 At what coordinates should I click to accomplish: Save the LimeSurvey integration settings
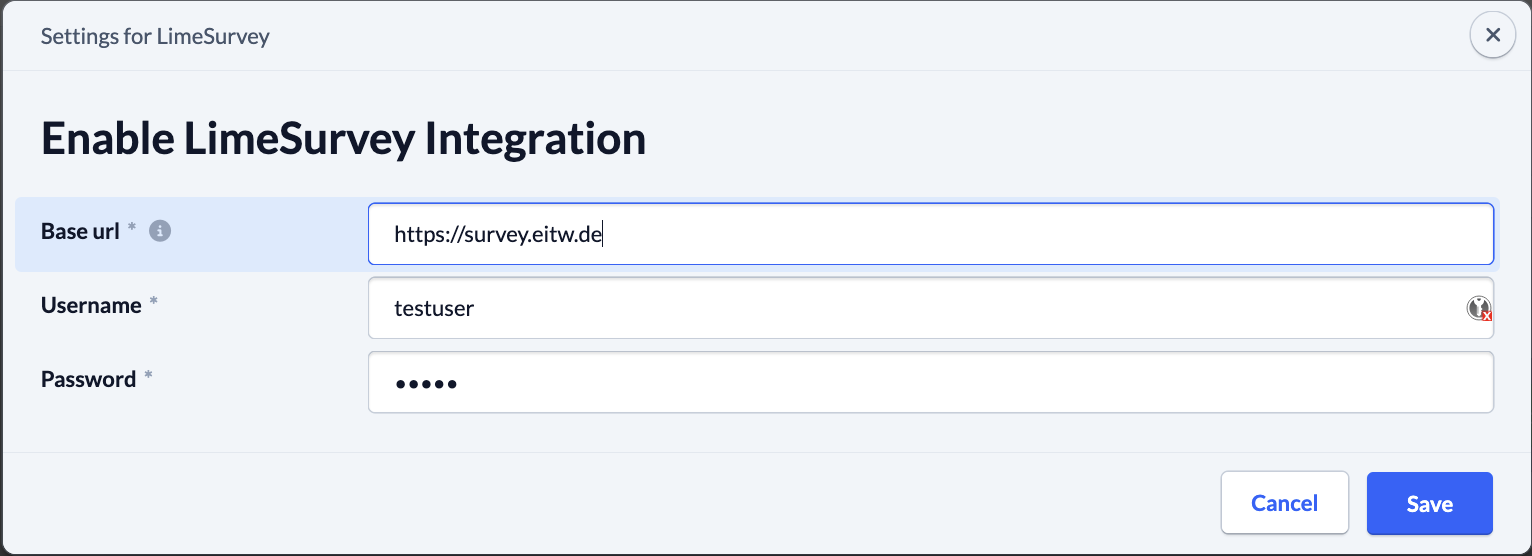(x=1430, y=503)
